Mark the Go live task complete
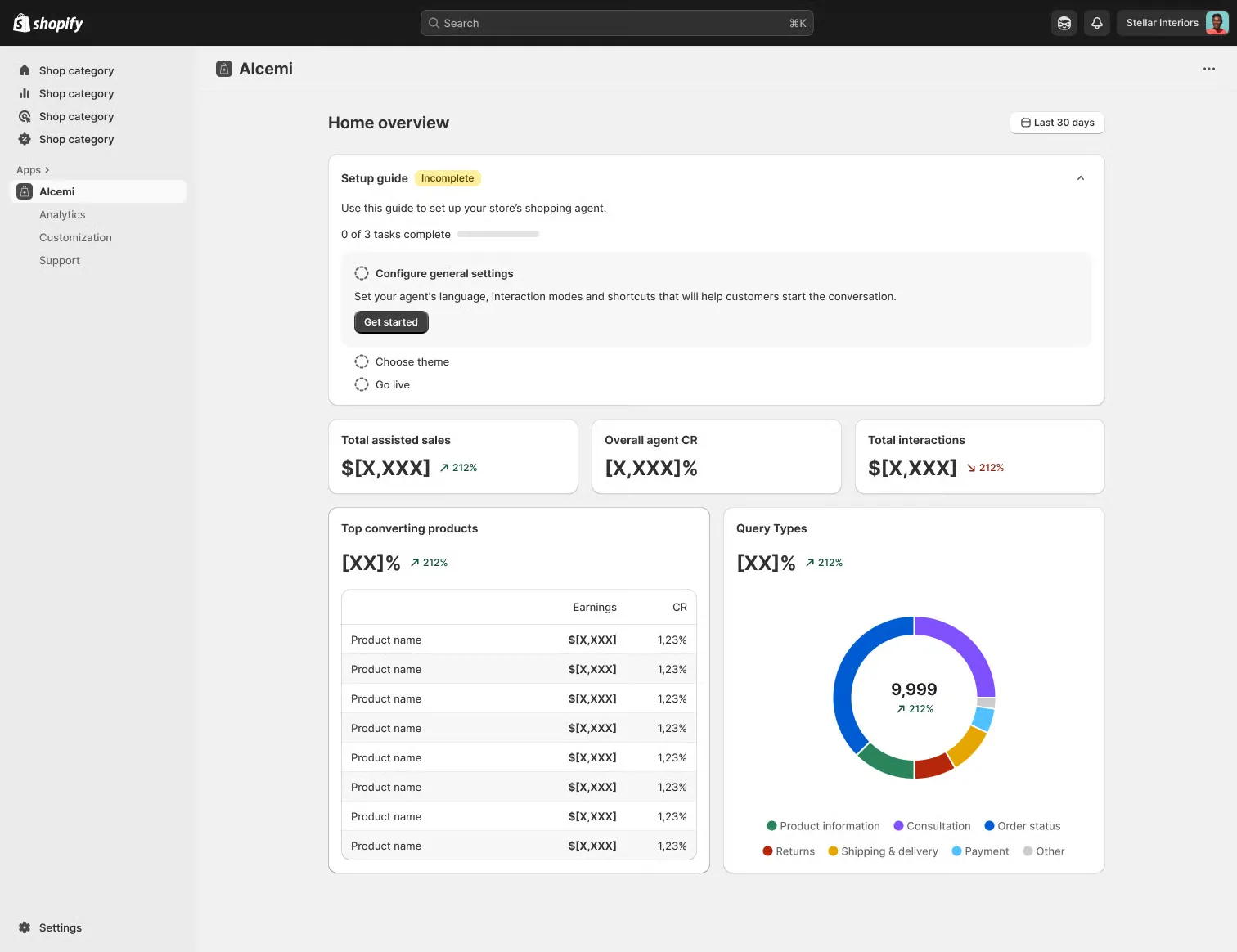The height and width of the screenshot is (952, 1237). (x=362, y=384)
